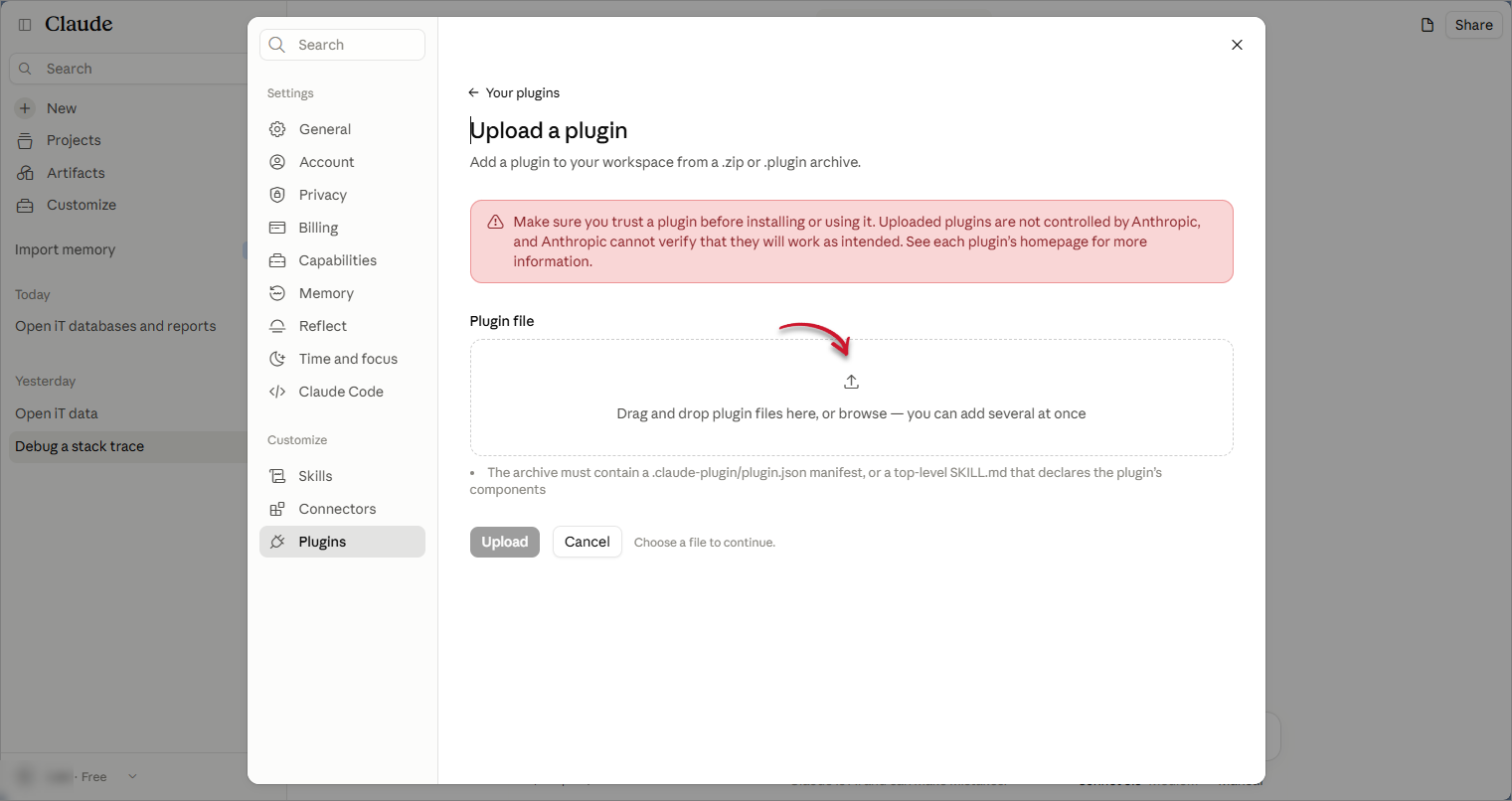
Task: Click the main sidebar Search box
Action: (129, 69)
